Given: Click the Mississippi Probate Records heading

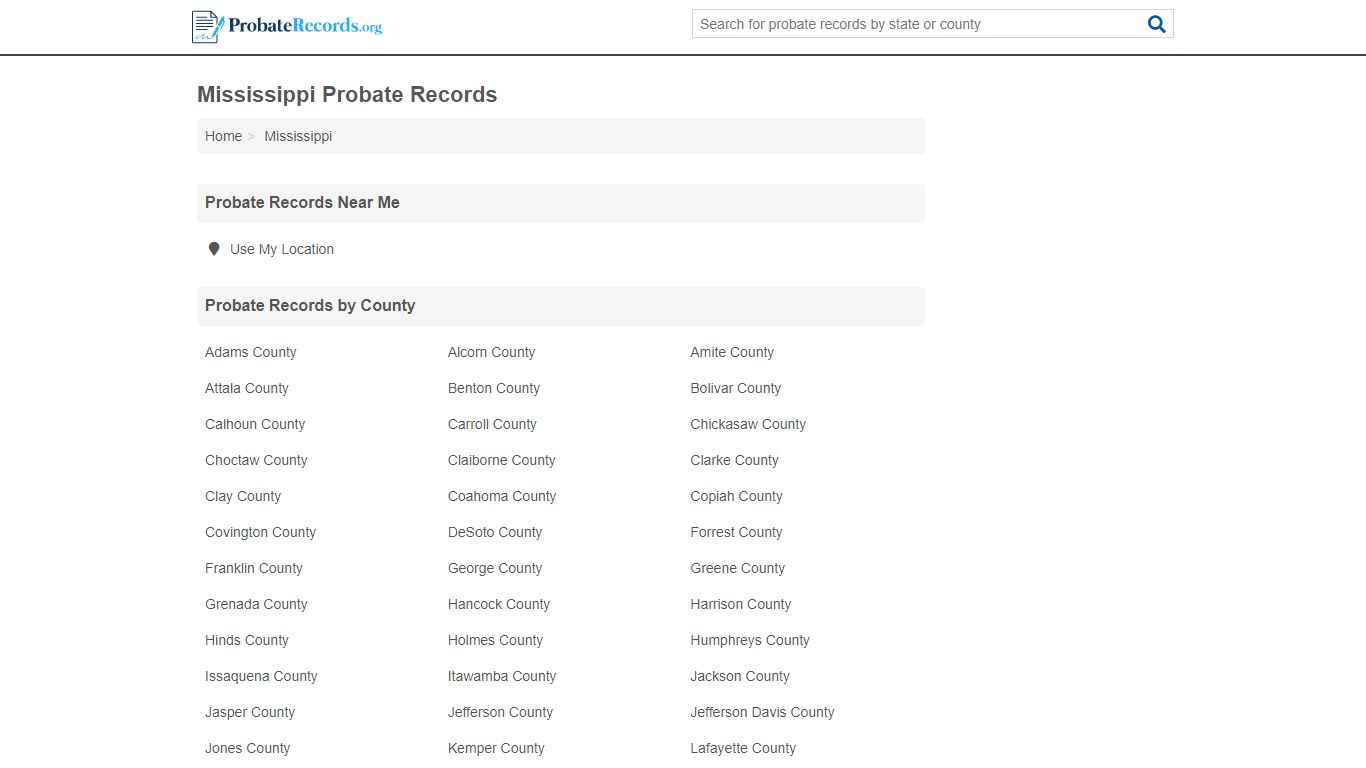Looking at the screenshot, I should 347,95.
